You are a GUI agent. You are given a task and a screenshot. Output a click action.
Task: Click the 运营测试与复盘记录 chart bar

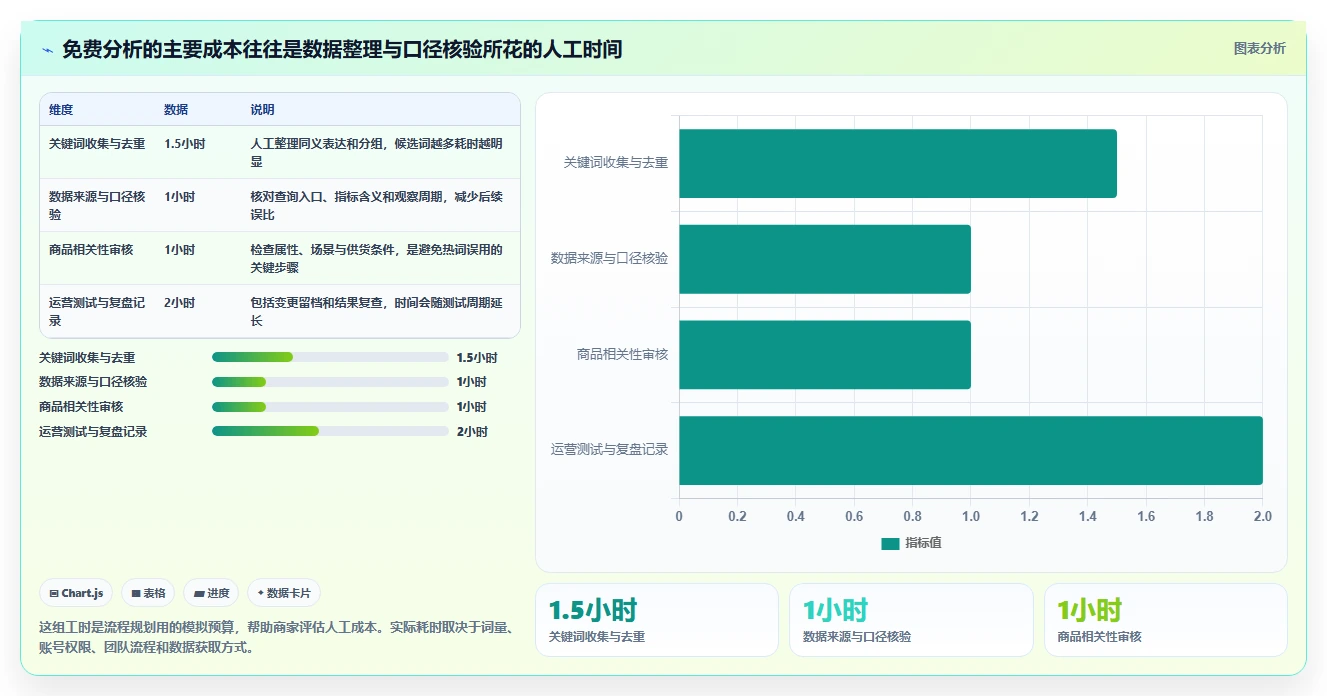pos(971,450)
